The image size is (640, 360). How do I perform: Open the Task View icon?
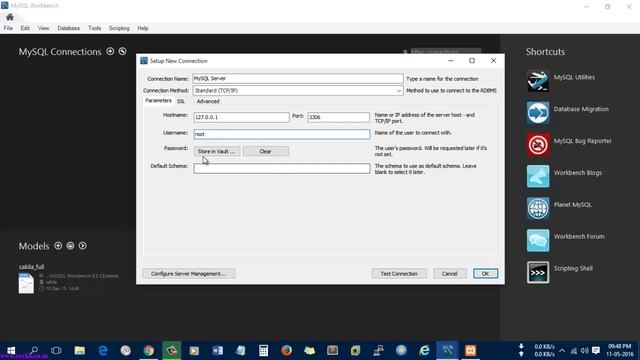coord(56,351)
